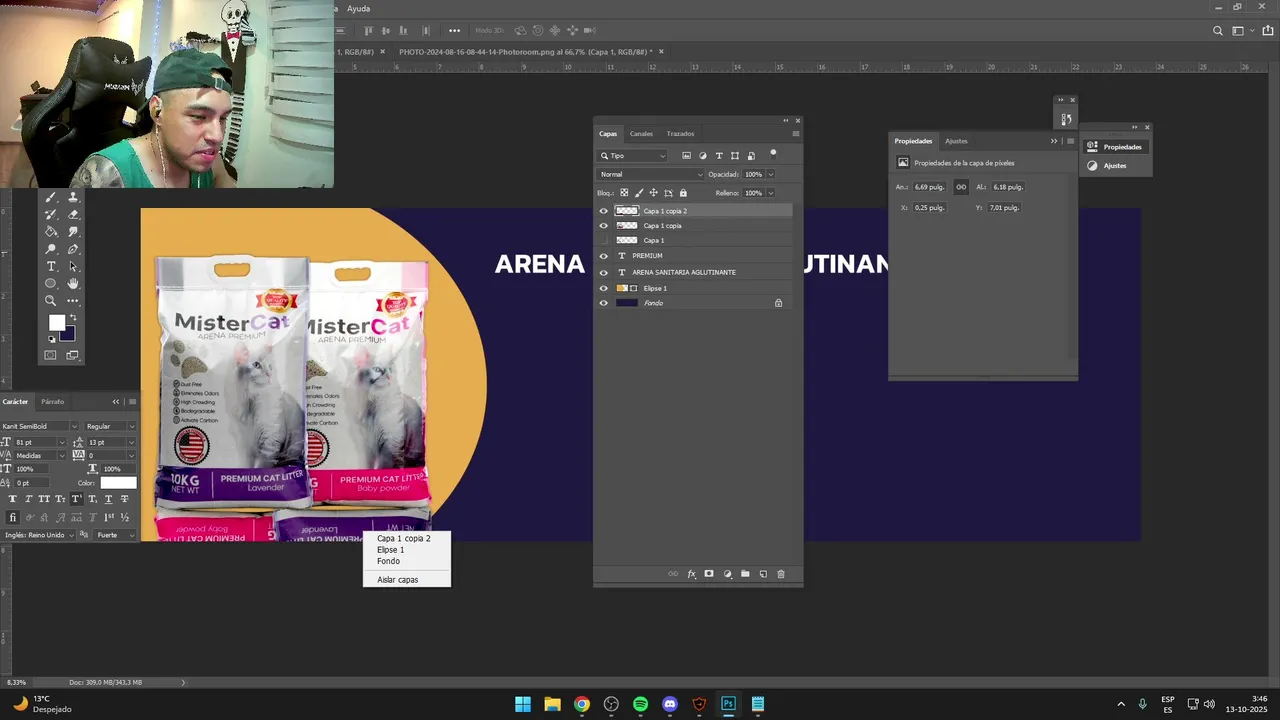Open the Fuerte anti-aliasing dropdown

pyautogui.click(x=115, y=535)
